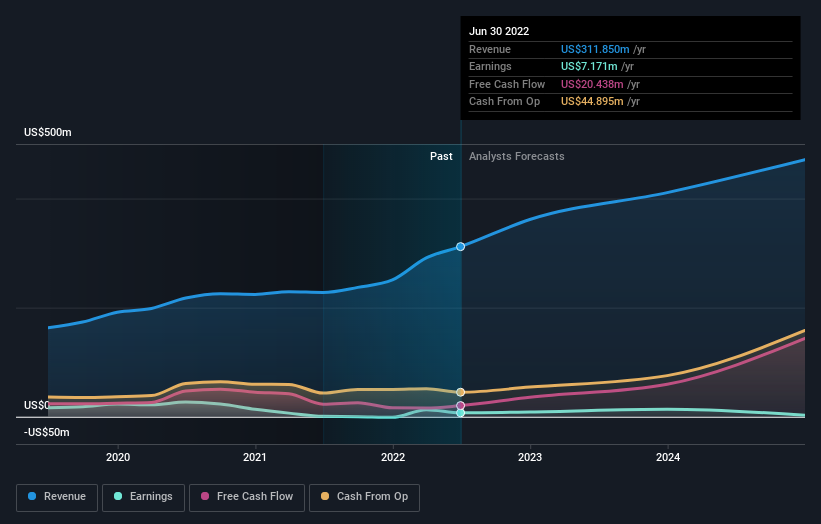Click the US$311.850m revenue value
Viewport: 821px width, 524px height.
(x=595, y=49)
